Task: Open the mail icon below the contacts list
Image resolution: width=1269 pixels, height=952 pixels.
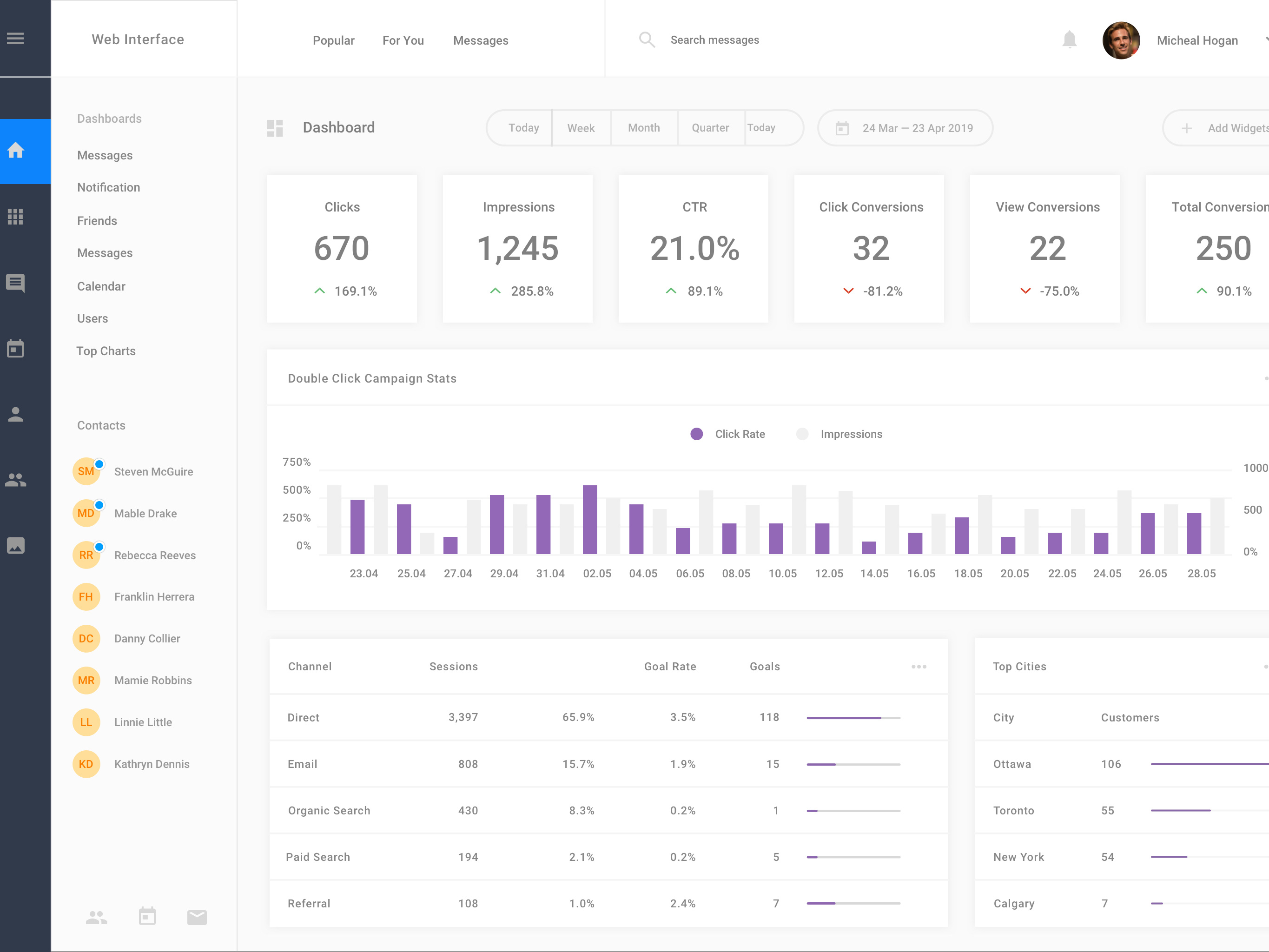Action: click(197, 916)
